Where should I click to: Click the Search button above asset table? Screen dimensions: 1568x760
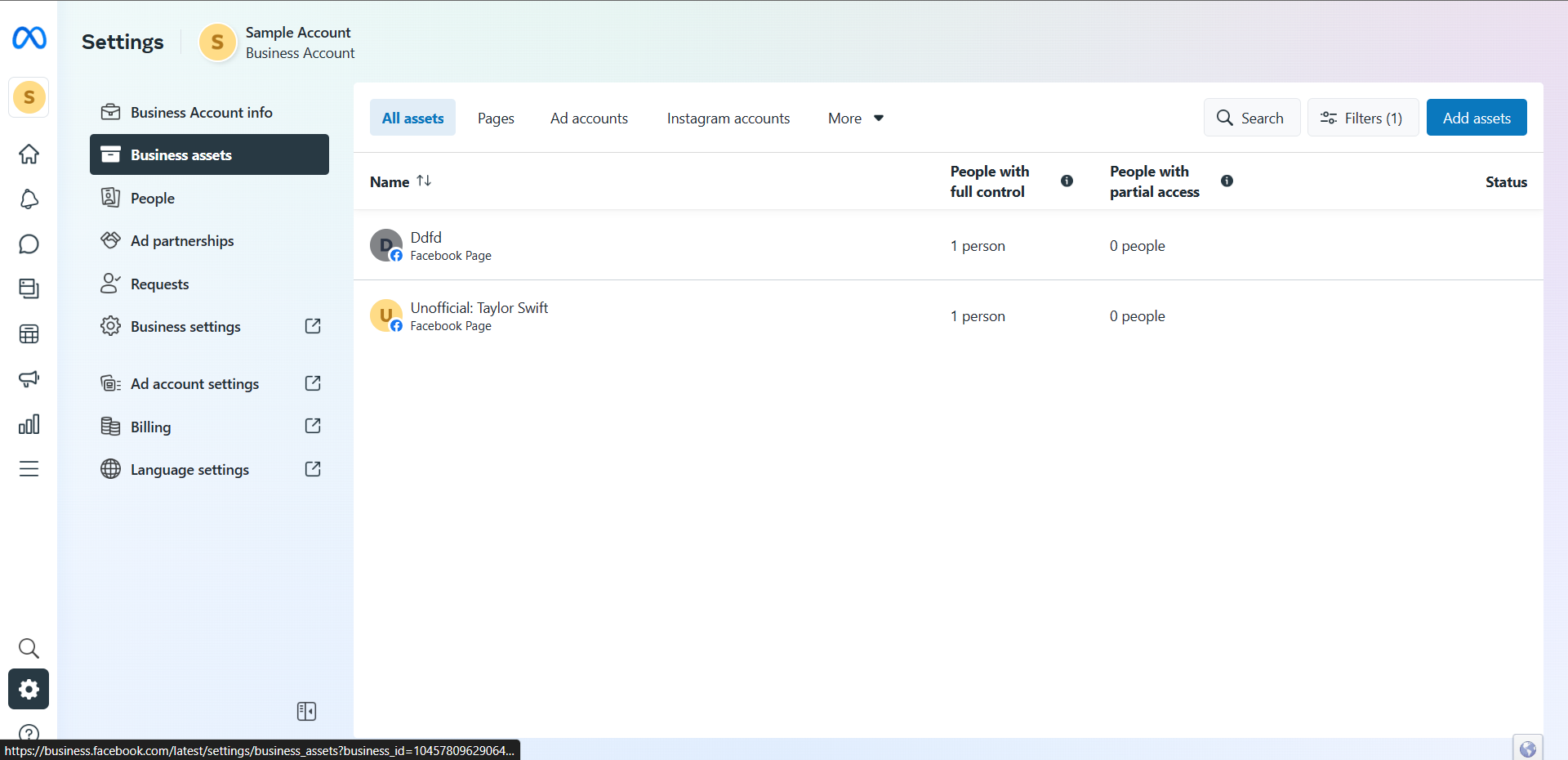pos(1251,118)
